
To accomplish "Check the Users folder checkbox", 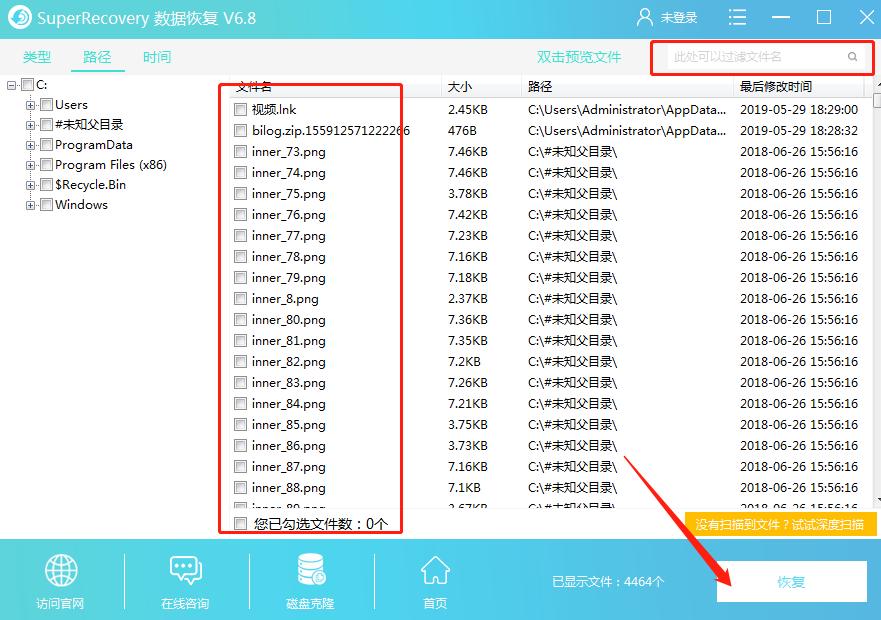I will coord(46,104).
